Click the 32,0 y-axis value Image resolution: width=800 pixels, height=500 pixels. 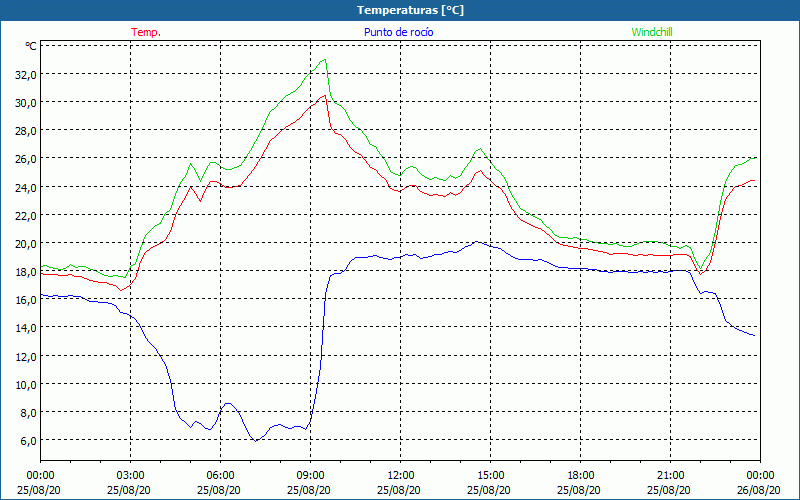pos(26,74)
